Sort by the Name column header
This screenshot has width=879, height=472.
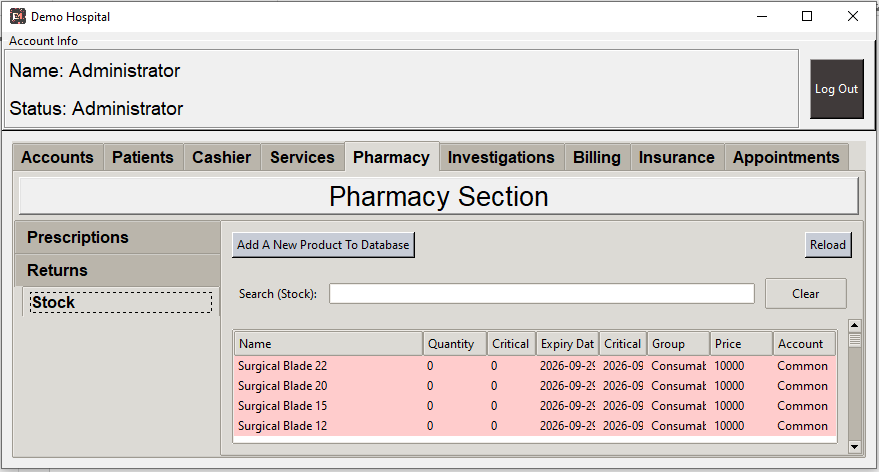coord(329,344)
